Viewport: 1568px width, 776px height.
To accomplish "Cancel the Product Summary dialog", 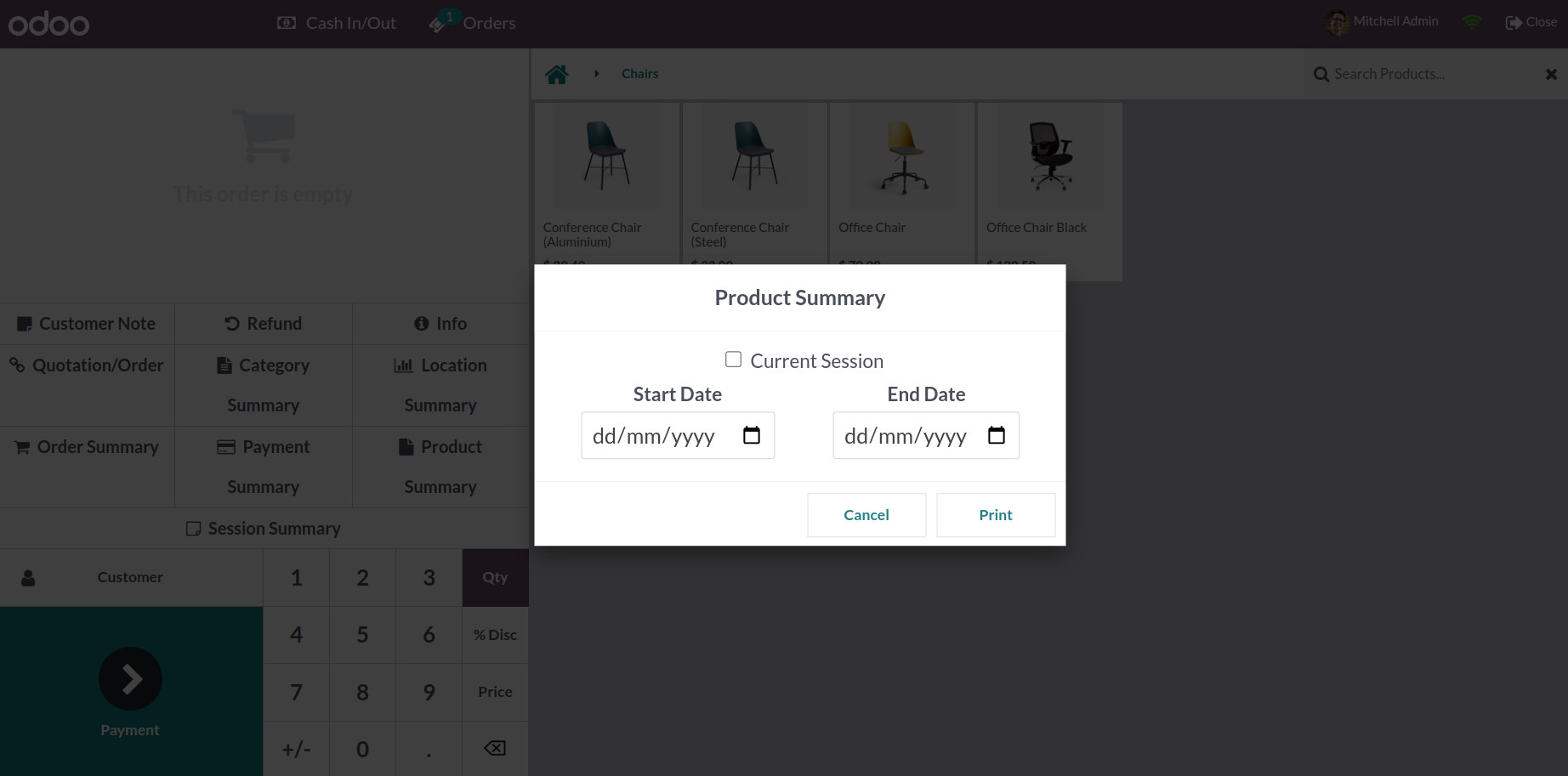I will point(866,515).
